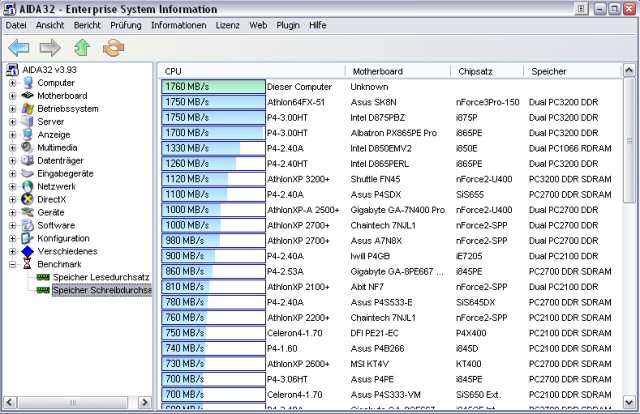Sort by the Chipsatz column header
The image size is (640, 414).
point(487,71)
